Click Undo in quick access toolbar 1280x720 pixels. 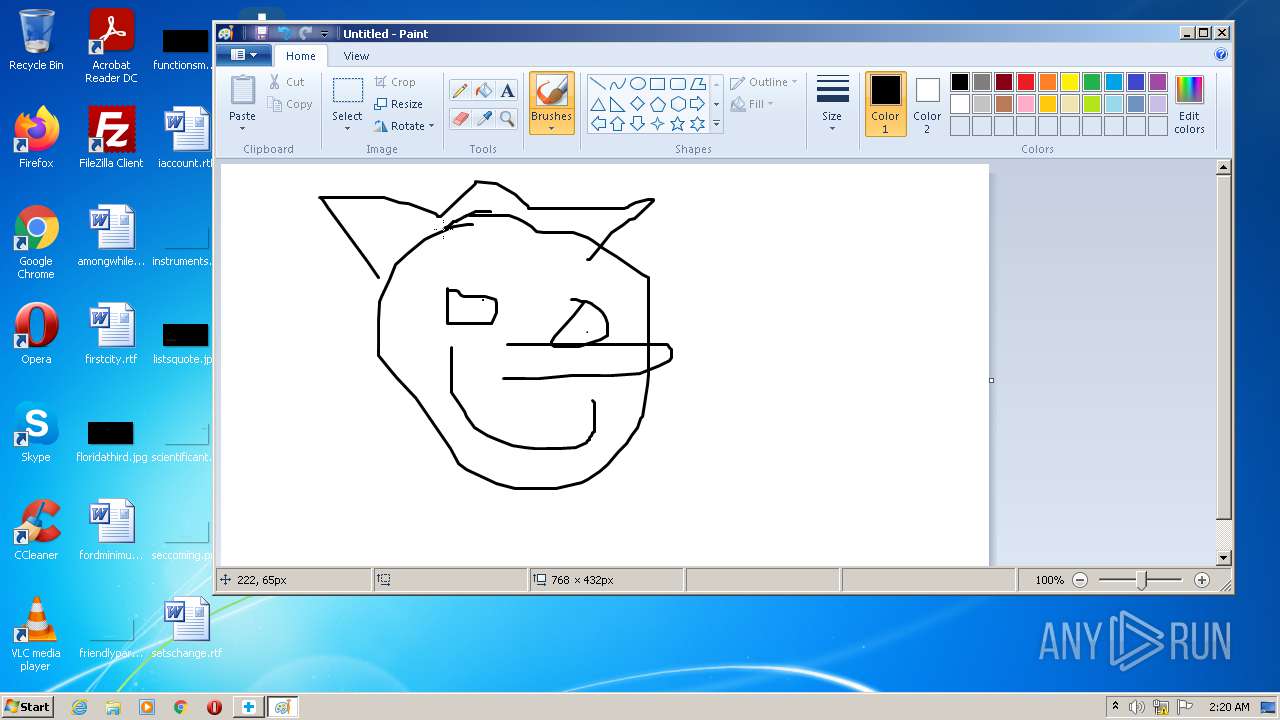[284, 33]
